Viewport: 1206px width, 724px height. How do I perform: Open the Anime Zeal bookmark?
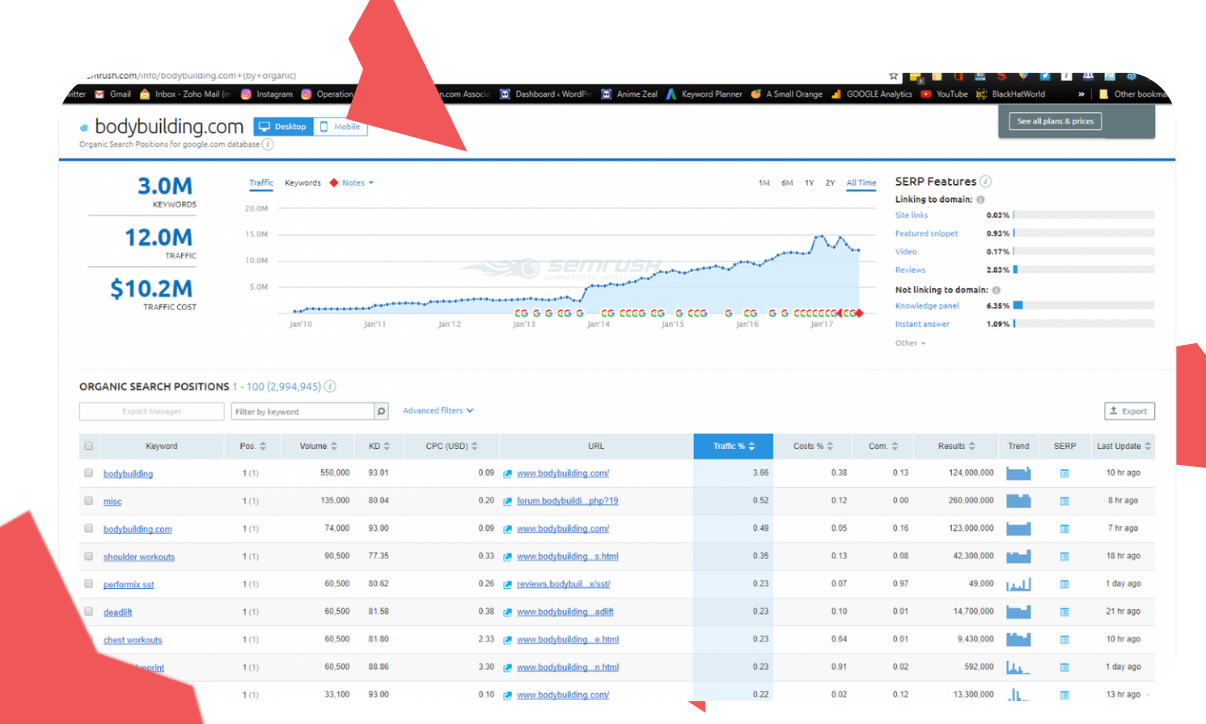pyautogui.click(x=629, y=94)
